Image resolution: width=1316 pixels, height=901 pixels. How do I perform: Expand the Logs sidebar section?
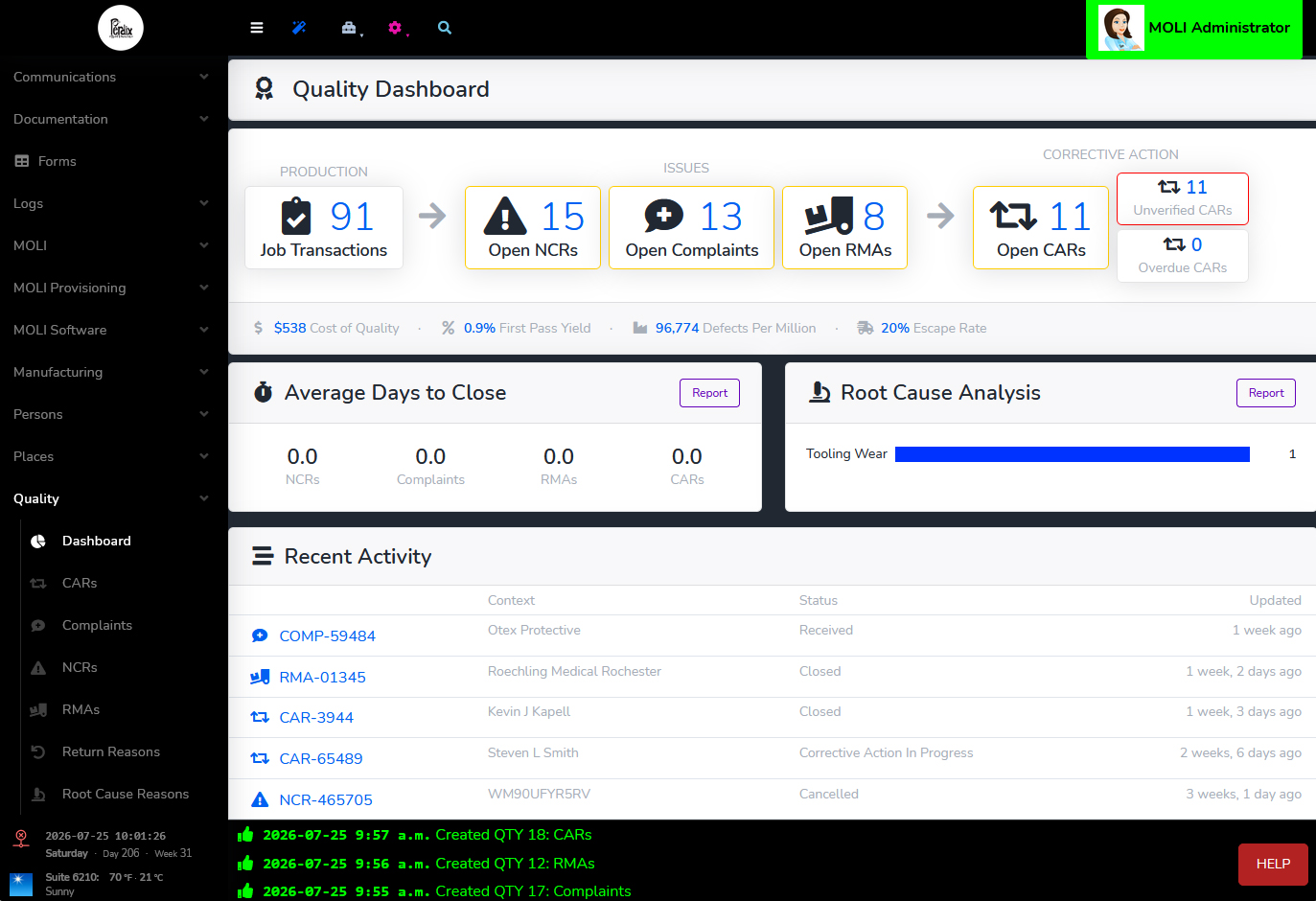pyautogui.click(x=114, y=203)
